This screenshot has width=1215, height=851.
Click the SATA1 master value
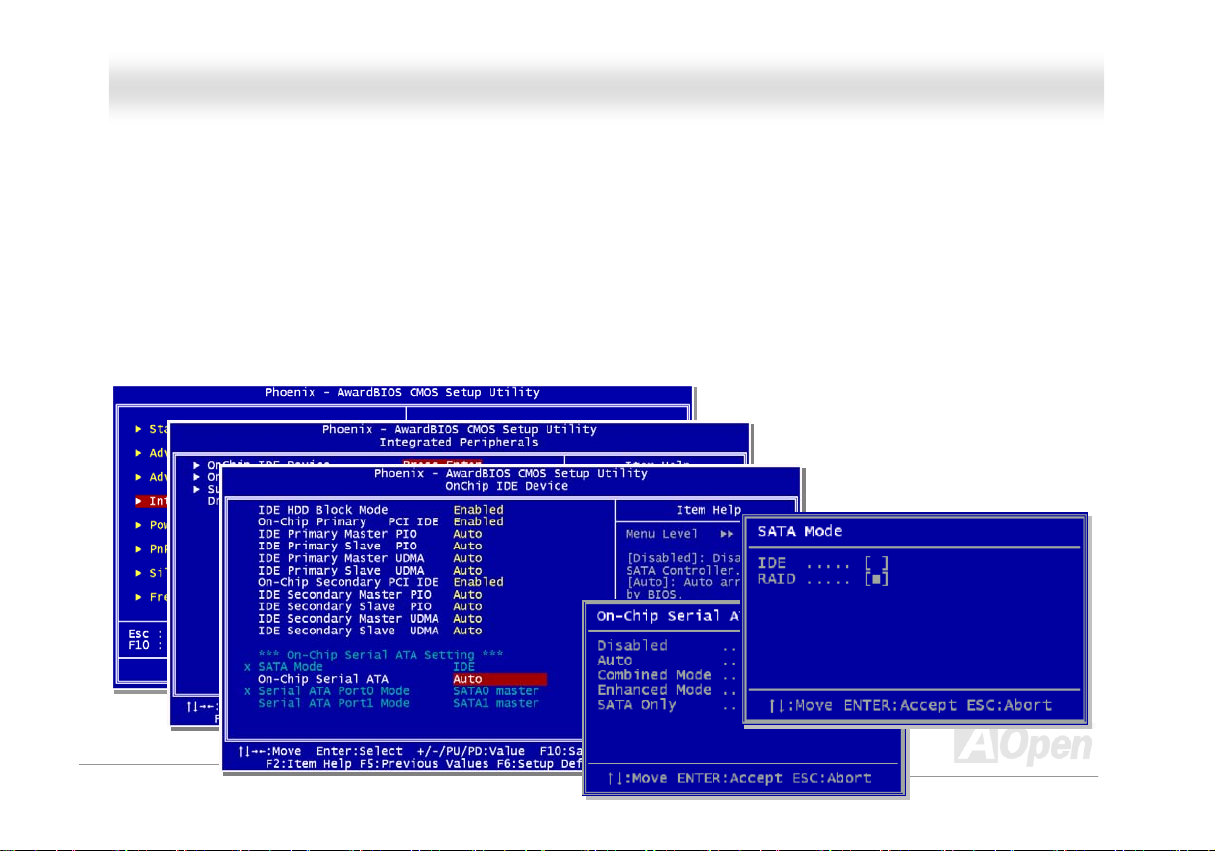(496, 703)
